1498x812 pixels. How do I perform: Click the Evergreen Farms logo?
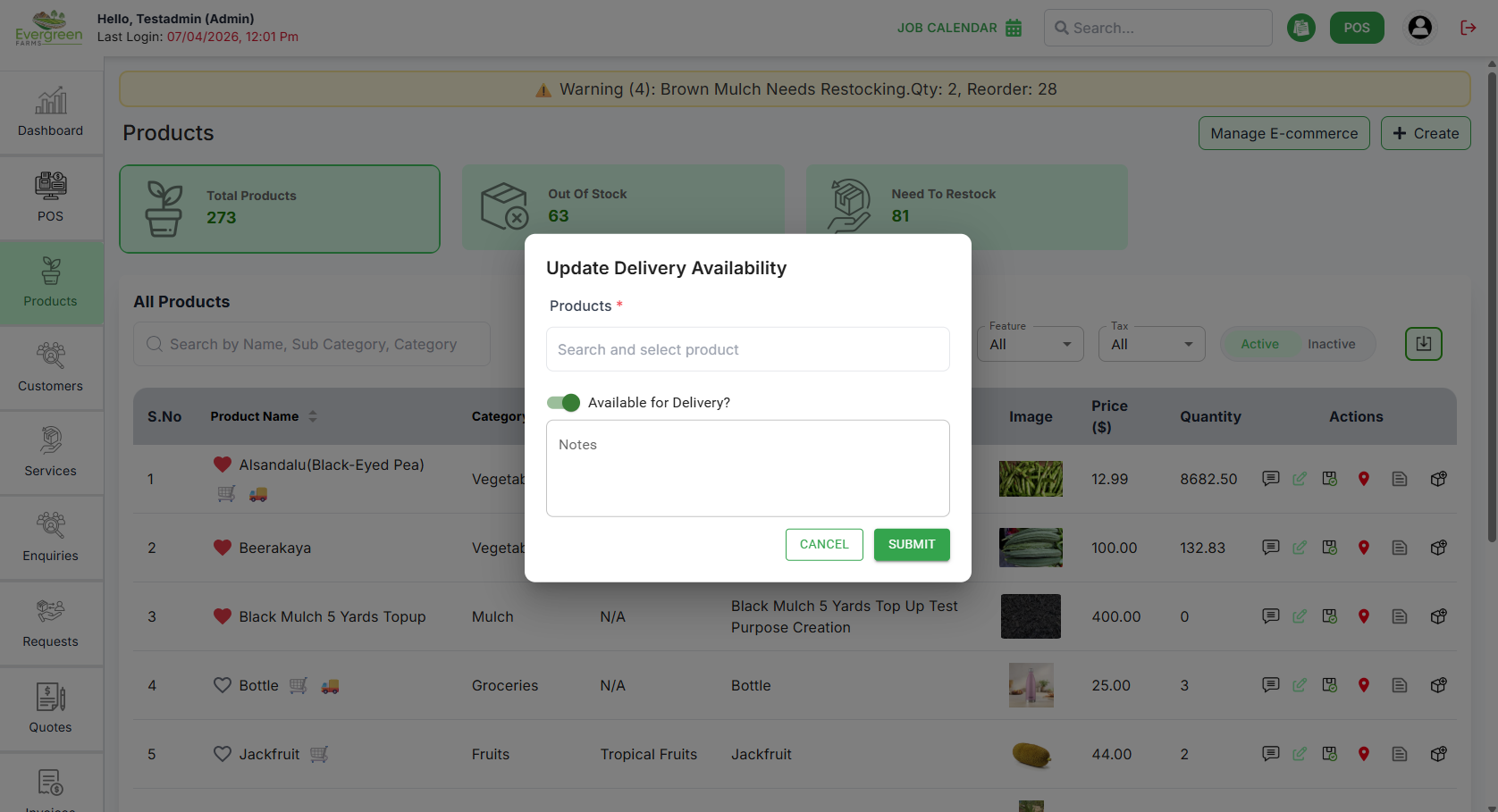point(49,28)
